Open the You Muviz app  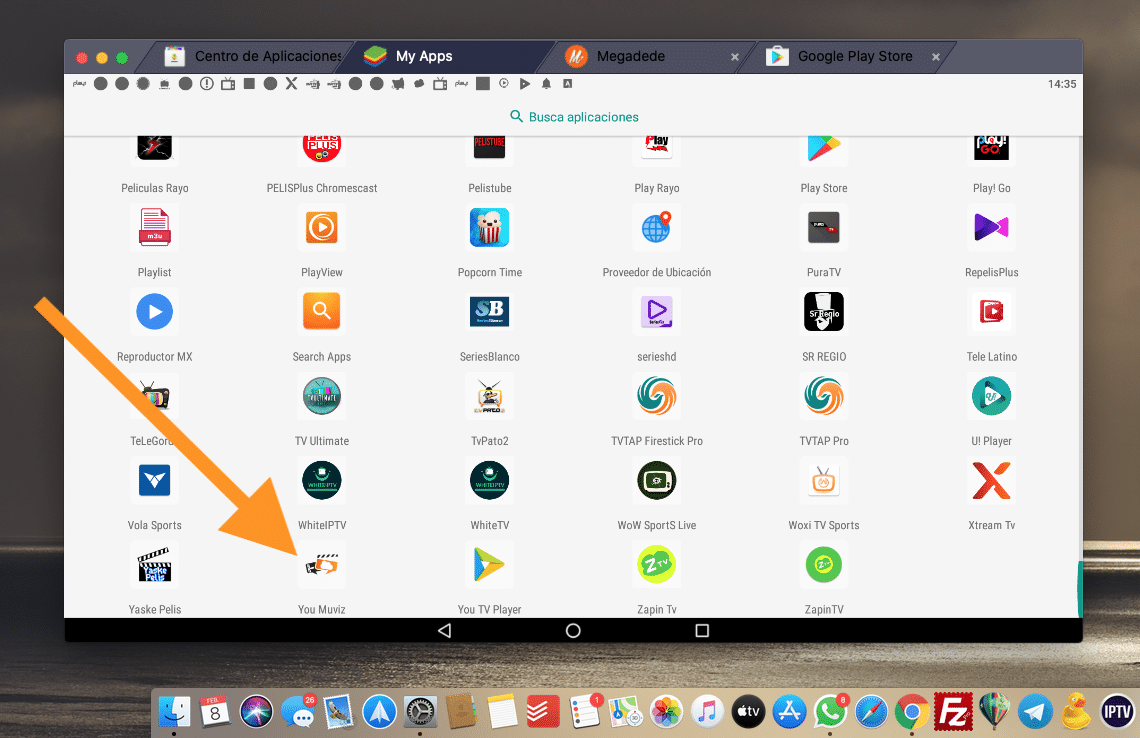pos(321,566)
